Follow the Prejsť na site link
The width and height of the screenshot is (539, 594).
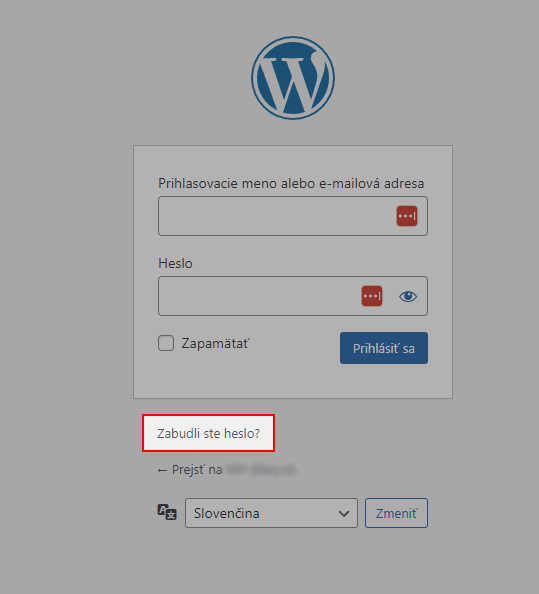pyautogui.click(x=227, y=470)
